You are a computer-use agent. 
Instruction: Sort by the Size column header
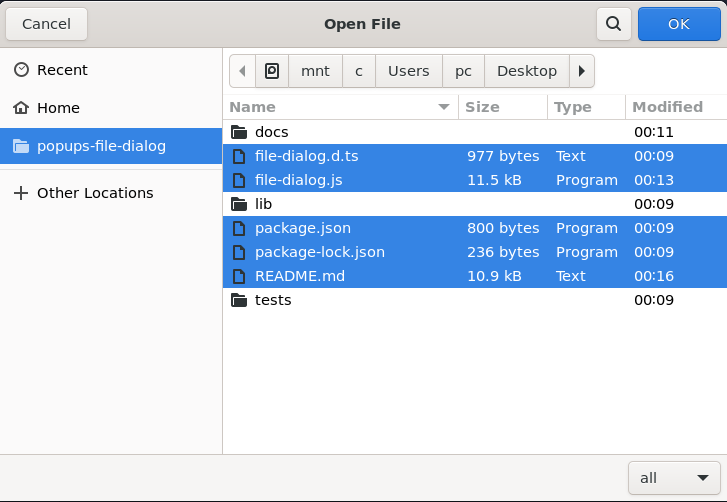point(503,107)
